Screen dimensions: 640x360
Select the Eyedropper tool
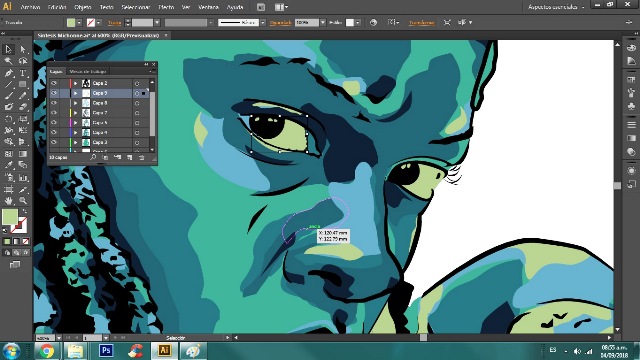point(8,165)
